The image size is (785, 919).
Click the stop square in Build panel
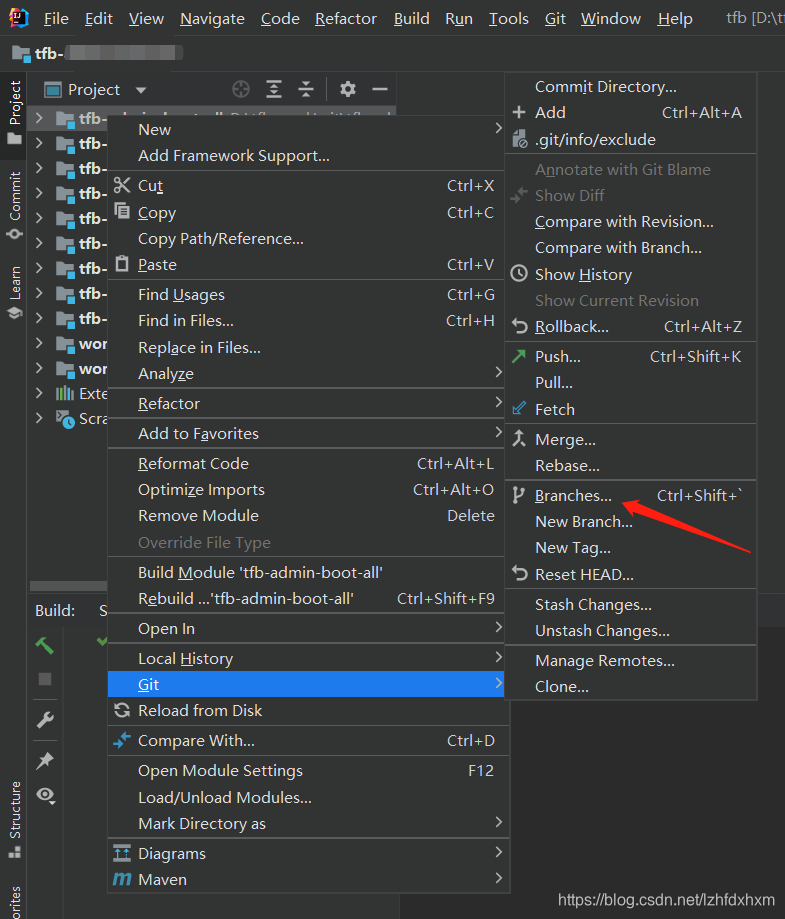point(45,679)
